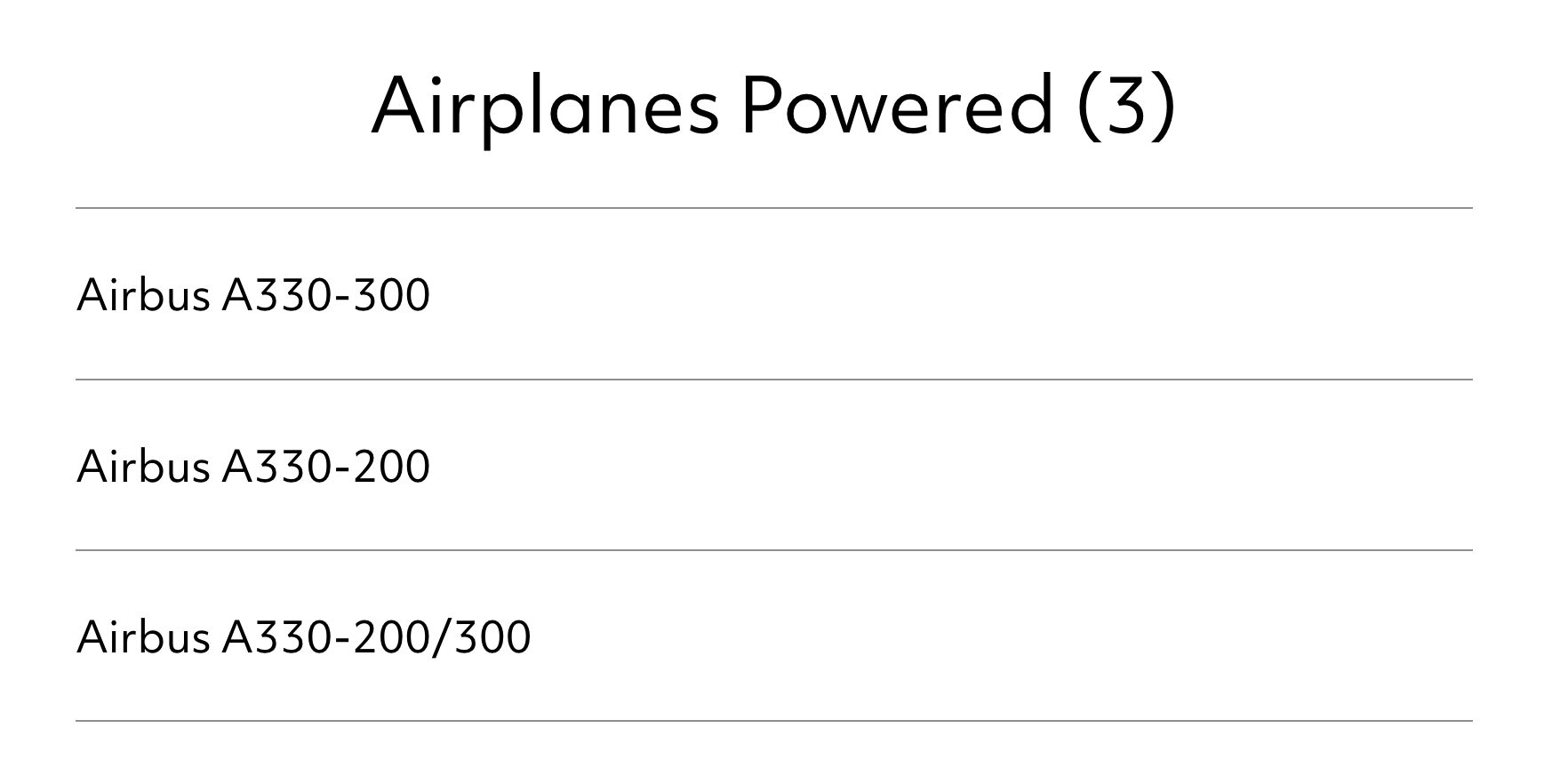
Task: Click the word Airbus in the A330-200/300 row
Action: [x=143, y=636]
